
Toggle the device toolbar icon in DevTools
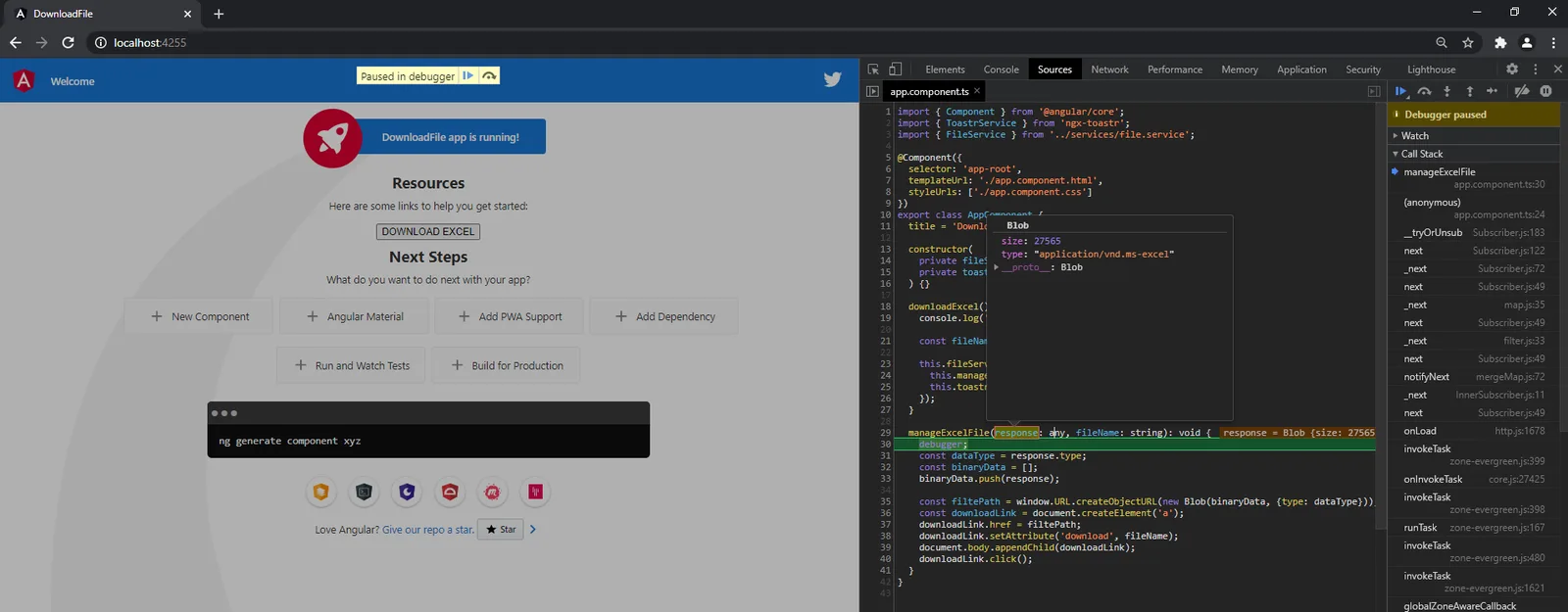895,70
